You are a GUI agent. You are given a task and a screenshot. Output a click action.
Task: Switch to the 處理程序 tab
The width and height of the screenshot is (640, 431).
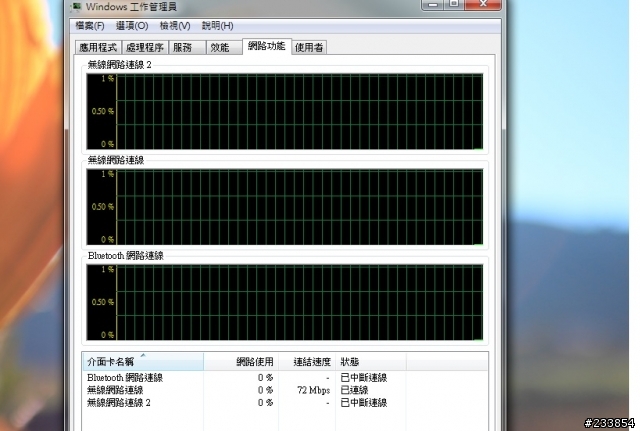tap(144, 47)
